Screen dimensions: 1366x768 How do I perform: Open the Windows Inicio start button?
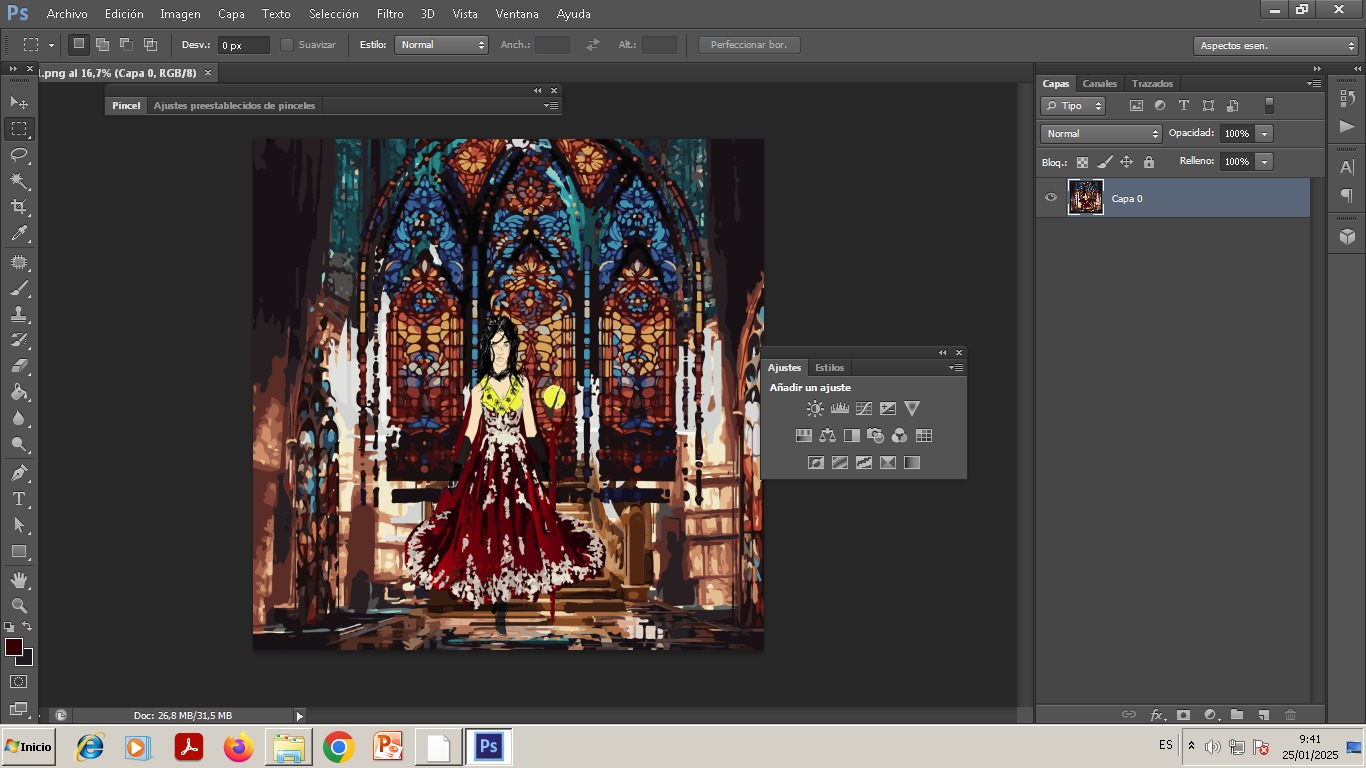(x=28, y=747)
